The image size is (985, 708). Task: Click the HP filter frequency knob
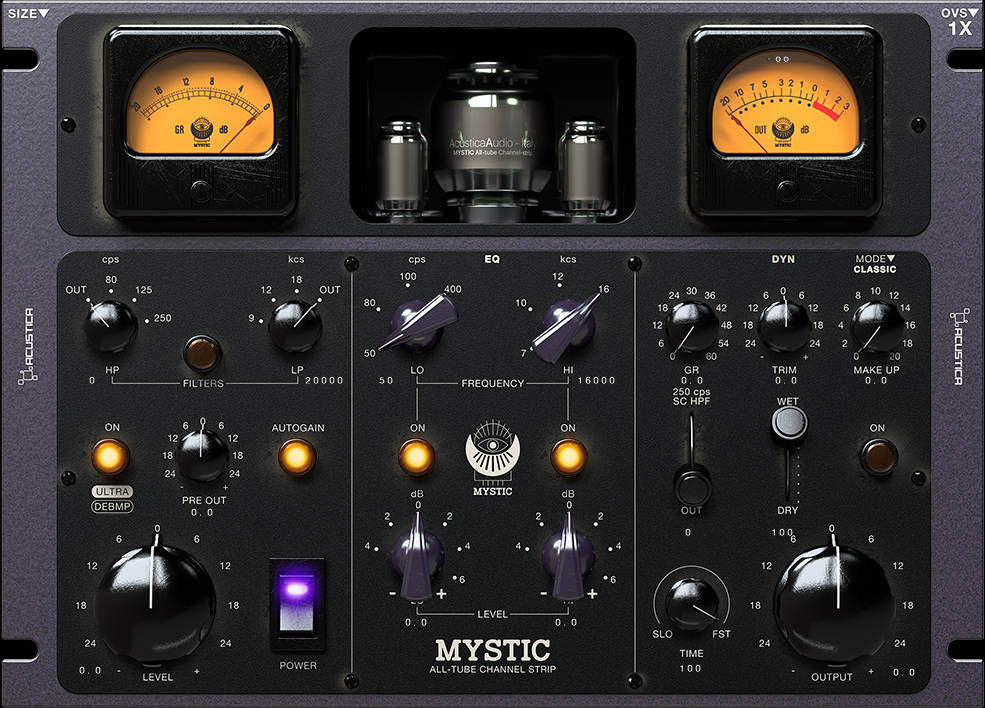click(x=110, y=325)
